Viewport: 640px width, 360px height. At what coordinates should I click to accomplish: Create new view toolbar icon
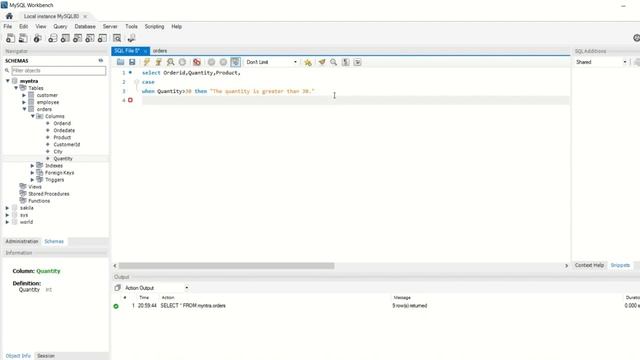point(78,38)
